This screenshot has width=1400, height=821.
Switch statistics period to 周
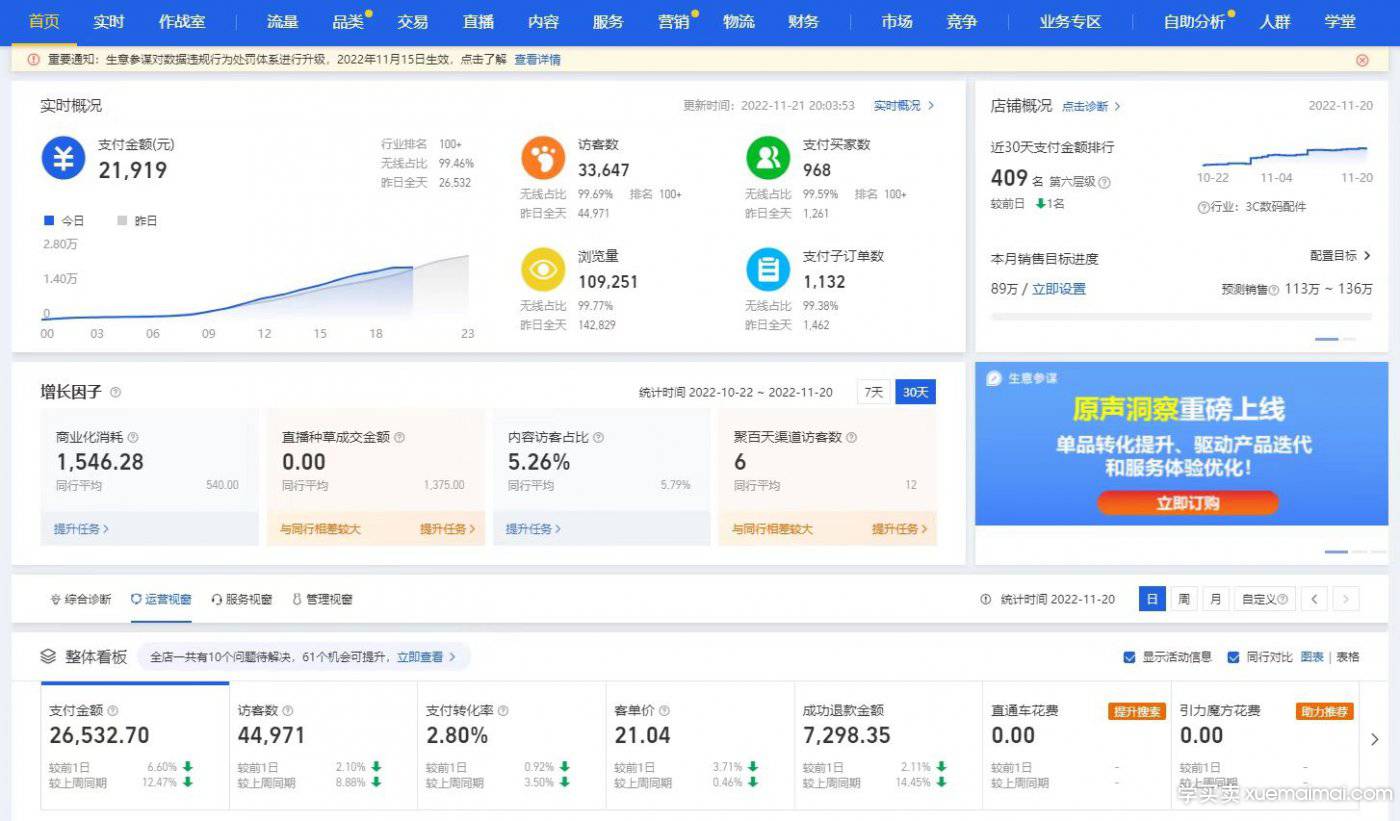(x=1184, y=599)
